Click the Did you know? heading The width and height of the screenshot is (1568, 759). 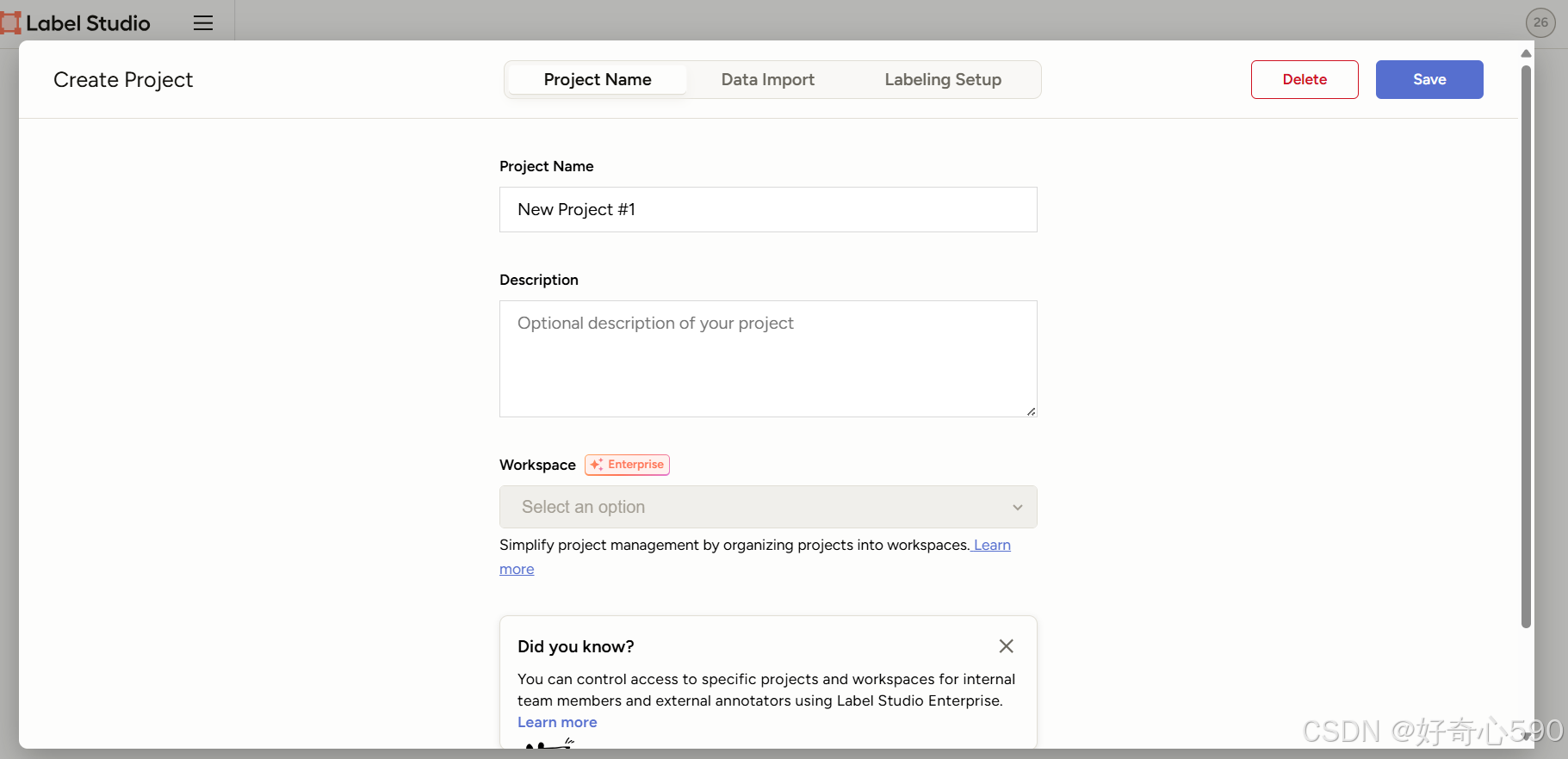[x=576, y=646]
